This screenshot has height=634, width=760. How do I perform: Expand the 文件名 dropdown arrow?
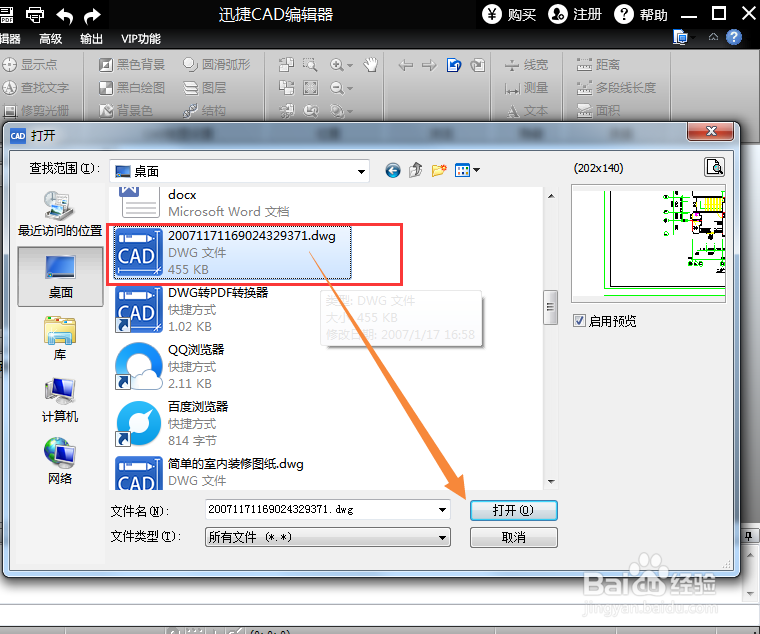442,509
